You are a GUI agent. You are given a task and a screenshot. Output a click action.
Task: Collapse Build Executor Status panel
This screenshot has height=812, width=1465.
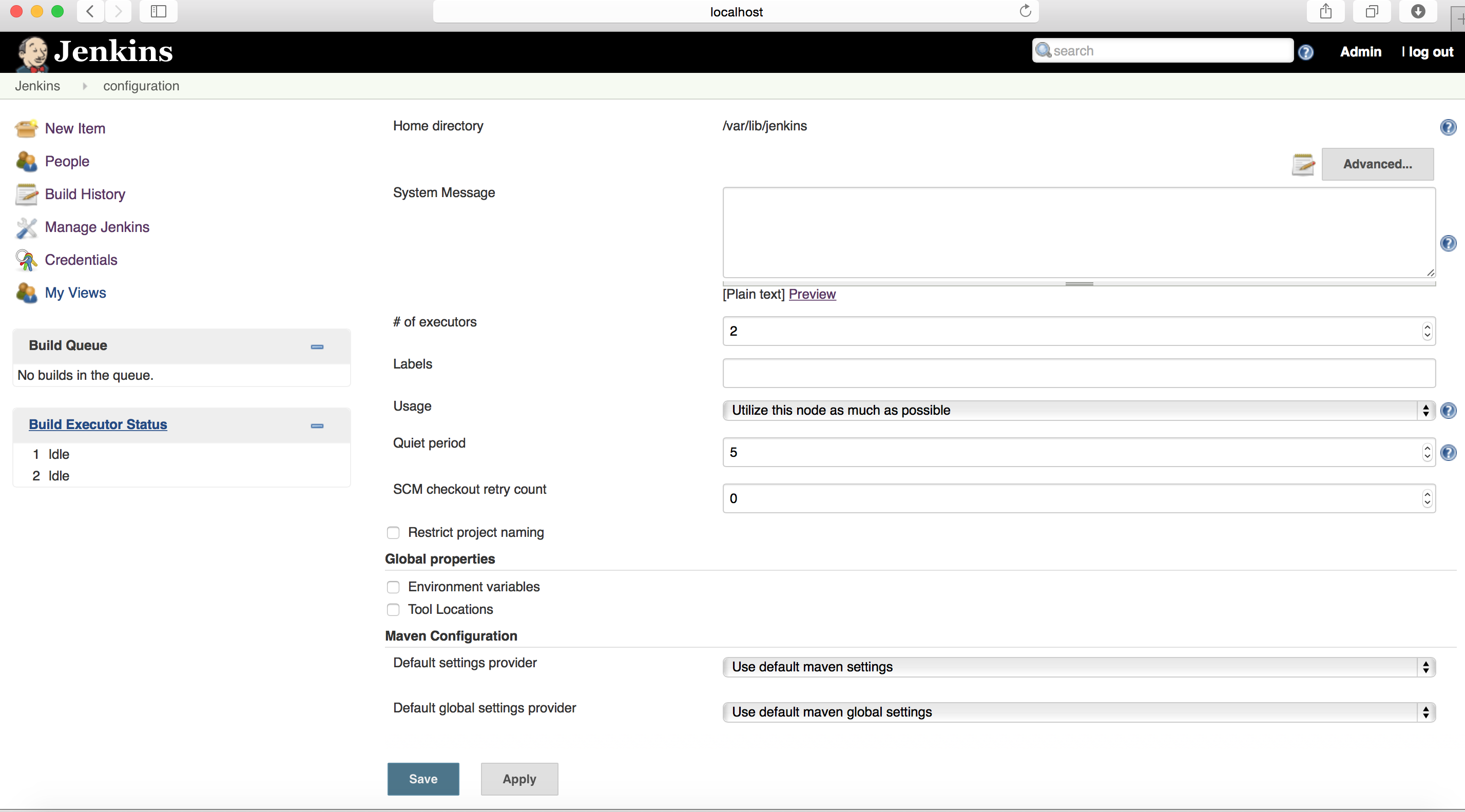317,426
